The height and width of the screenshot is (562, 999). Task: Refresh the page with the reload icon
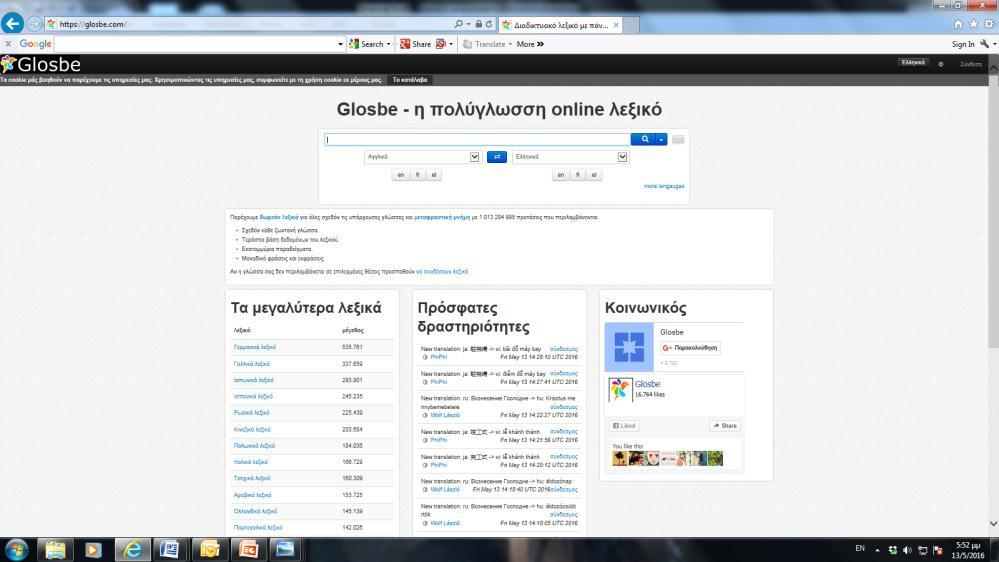489,24
